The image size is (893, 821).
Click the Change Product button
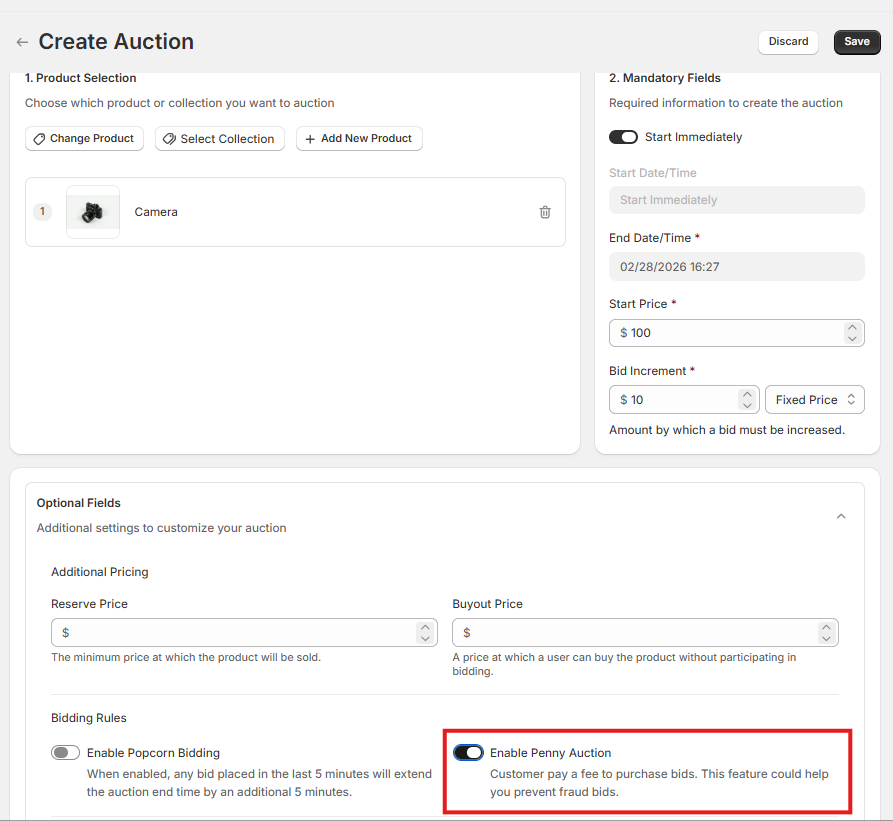(x=84, y=139)
